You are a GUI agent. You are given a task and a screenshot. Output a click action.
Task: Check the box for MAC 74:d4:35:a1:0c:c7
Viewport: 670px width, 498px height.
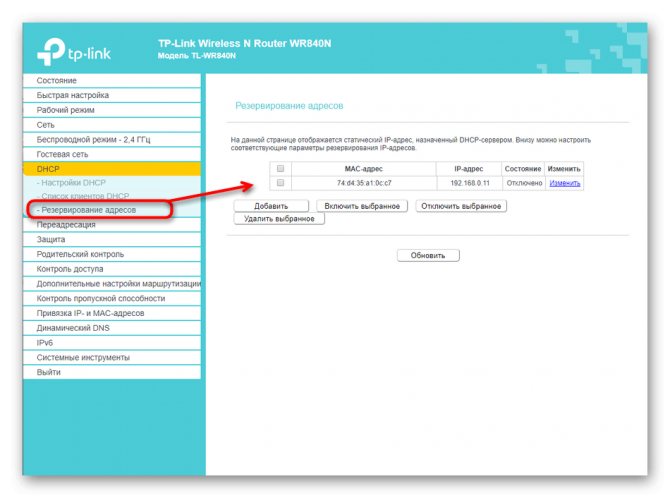click(x=280, y=183)
